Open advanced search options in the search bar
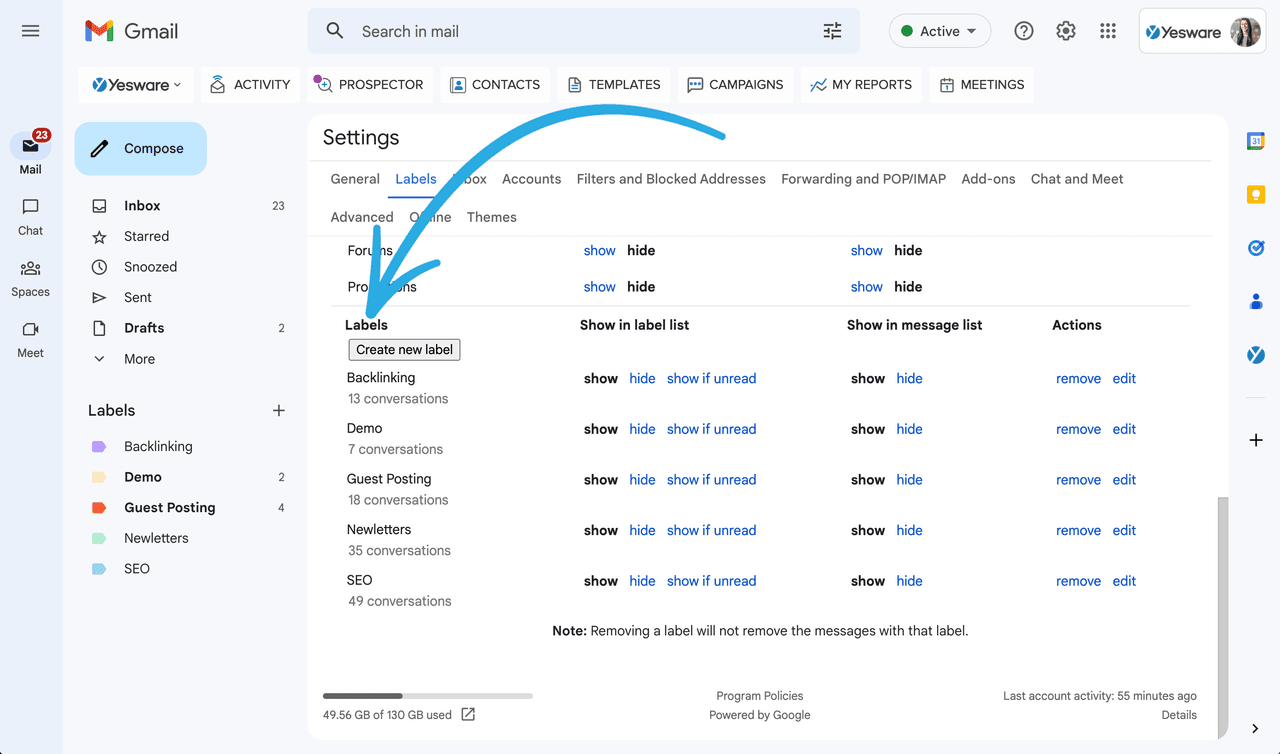Screen dimensions: 1280x754 [x=832, y=31]
